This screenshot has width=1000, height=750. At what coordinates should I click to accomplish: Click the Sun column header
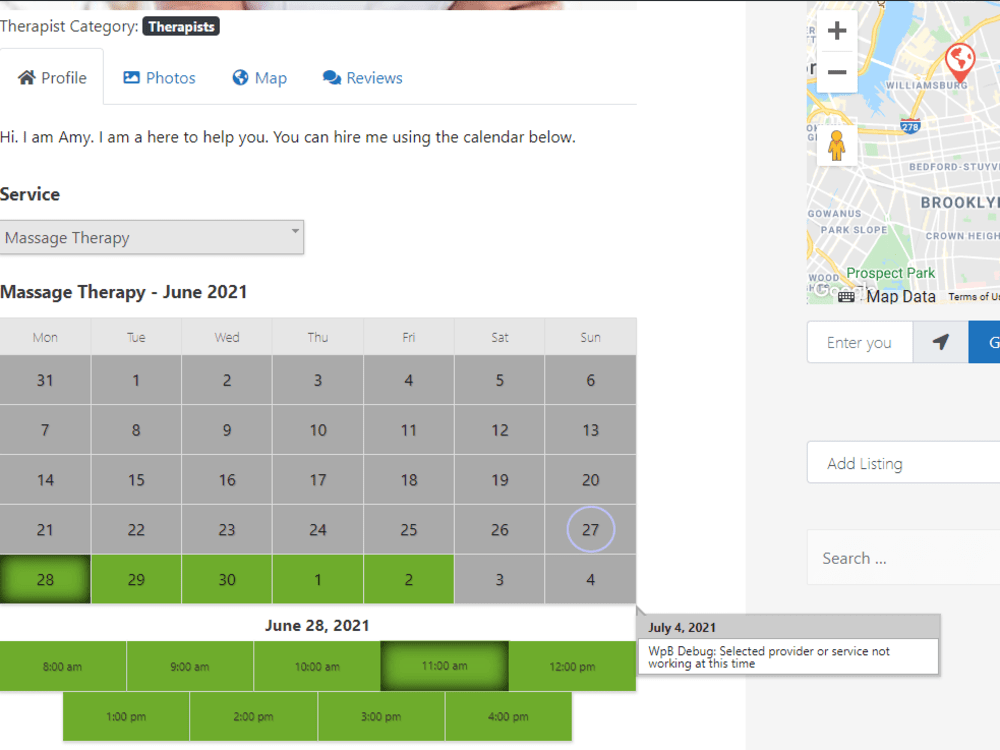pos(591,337)
